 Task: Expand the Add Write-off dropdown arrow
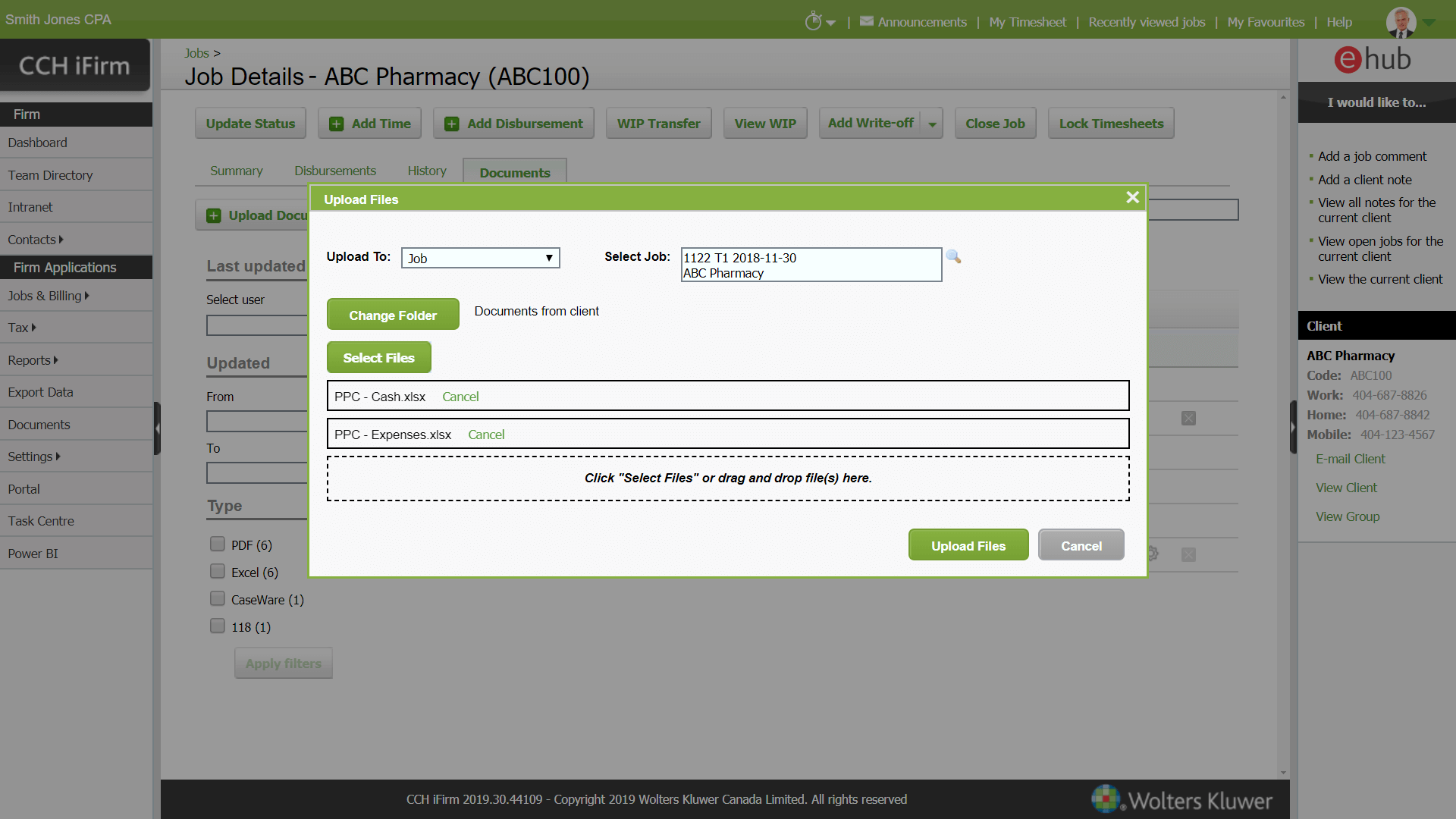932,124
